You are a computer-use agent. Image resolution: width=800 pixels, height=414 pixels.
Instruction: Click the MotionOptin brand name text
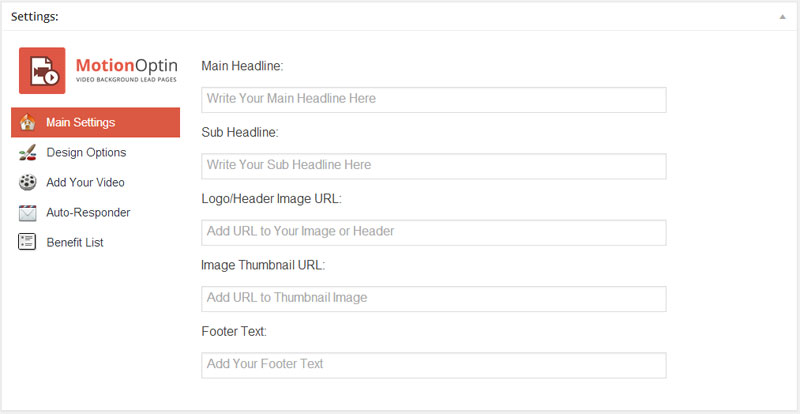pos(127,65)
